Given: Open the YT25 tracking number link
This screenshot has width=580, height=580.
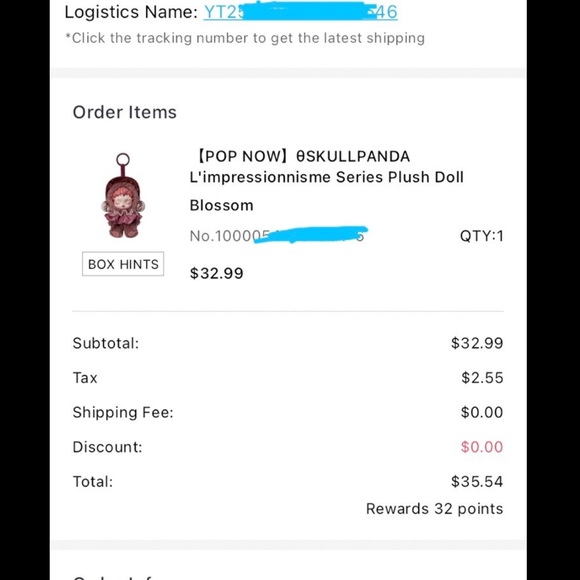Looking at the screenshot, I should [x=300, y=12].
